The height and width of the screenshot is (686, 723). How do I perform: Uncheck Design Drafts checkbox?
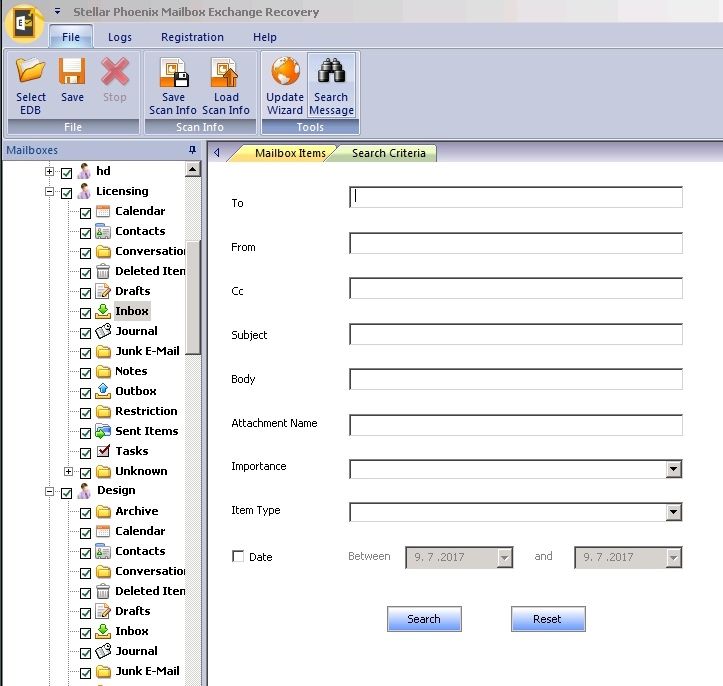click(x=85, y=613)
